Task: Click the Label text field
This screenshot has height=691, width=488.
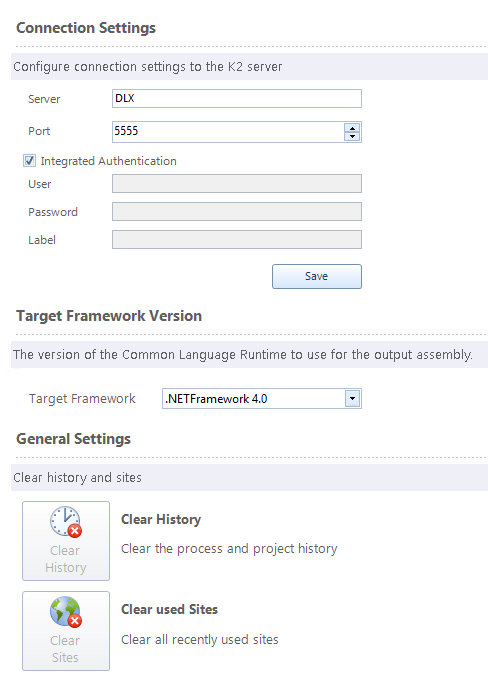Action: pyautogui.click(x=237, y=240)
